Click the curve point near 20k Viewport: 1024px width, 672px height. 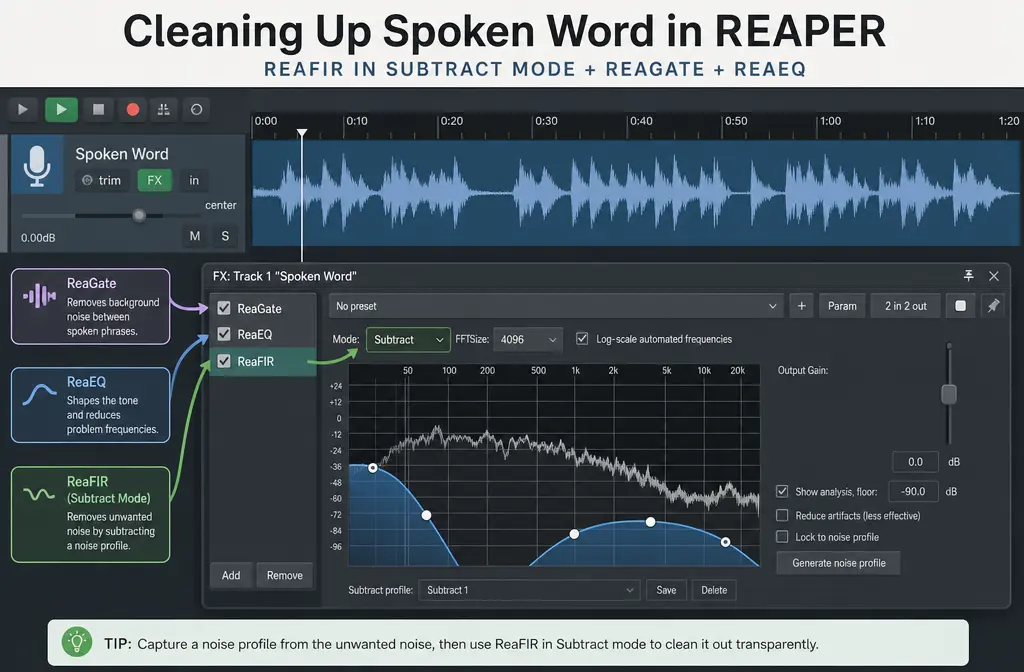click(726, 542)
